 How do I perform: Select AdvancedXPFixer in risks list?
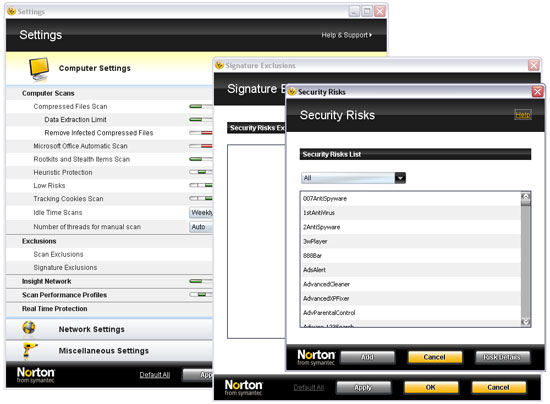pyautogui.click(x=411, y=298)
